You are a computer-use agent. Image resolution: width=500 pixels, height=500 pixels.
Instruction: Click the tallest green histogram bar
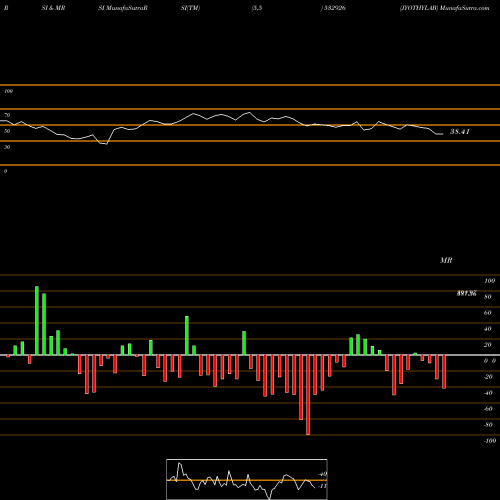[x=37, y=321]
